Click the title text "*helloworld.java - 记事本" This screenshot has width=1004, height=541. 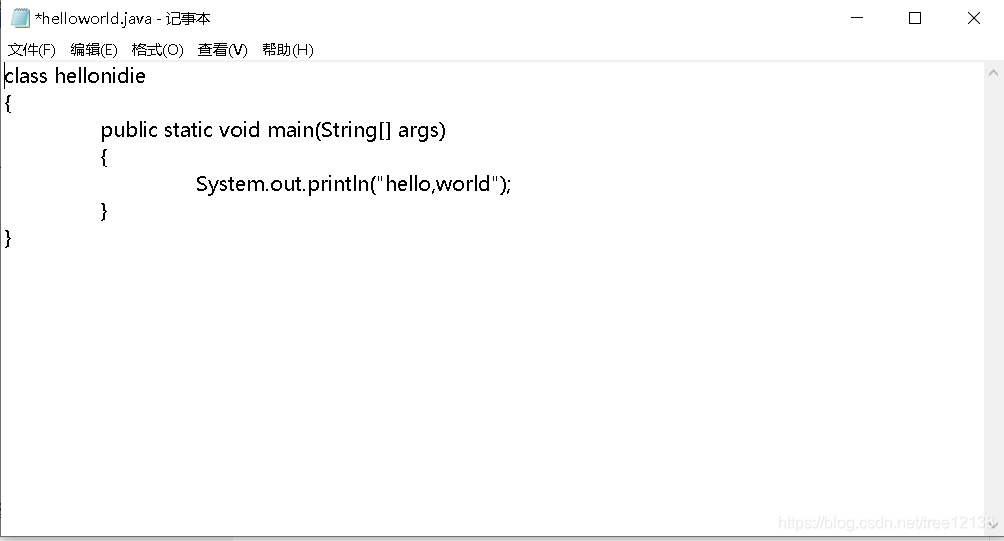click(x=122, y=19)
